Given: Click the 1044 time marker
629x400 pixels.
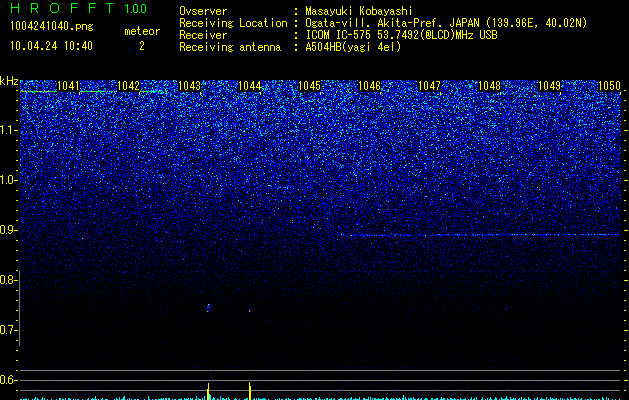Looking at the screenshot, I should tap(250, 86).
